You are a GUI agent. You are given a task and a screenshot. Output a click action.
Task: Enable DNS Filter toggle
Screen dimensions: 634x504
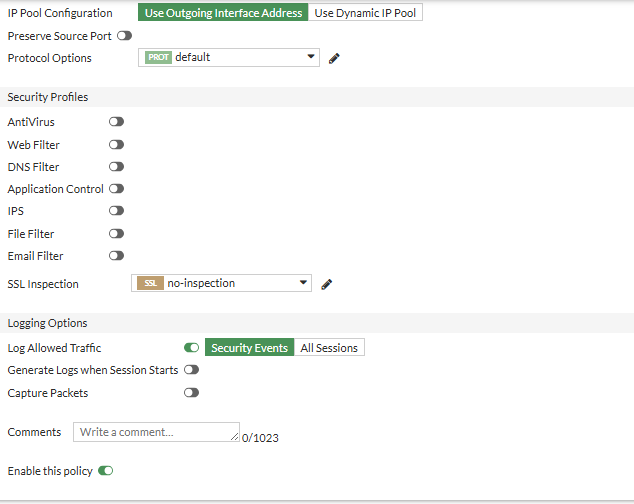tap(117, 167)
